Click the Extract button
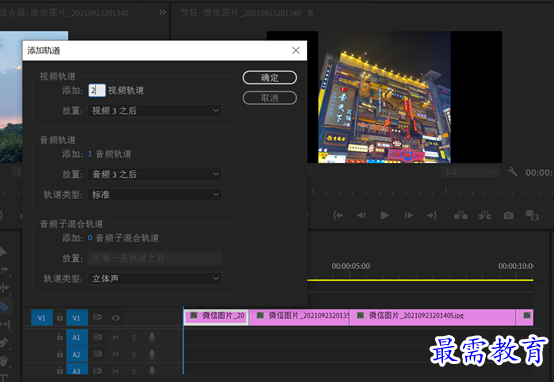554x382 pixels. pos(485,215)
